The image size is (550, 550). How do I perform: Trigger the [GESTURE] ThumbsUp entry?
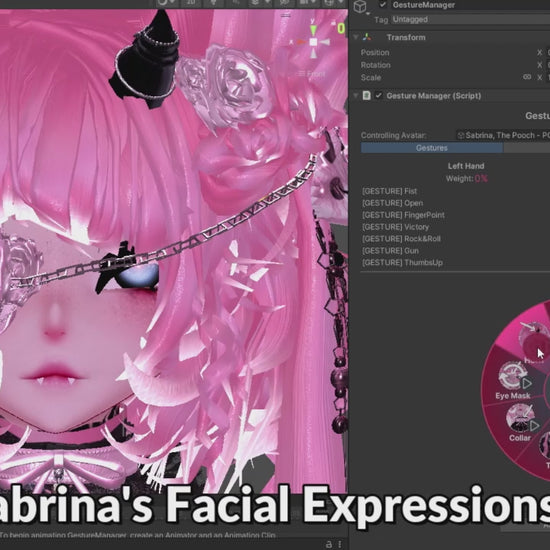tap(402, 263)
